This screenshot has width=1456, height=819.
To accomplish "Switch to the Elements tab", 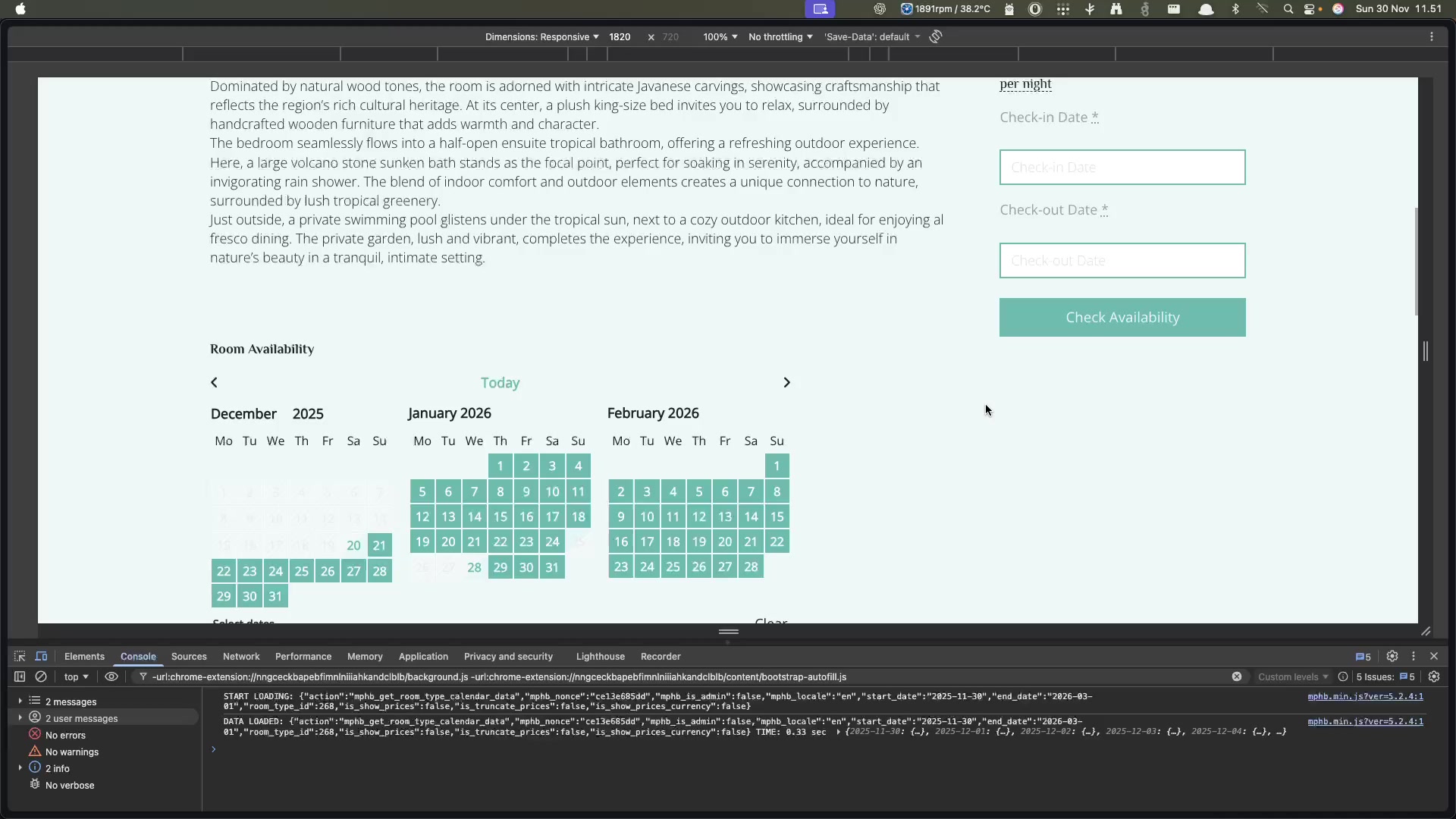I will (x=84, y=657).
